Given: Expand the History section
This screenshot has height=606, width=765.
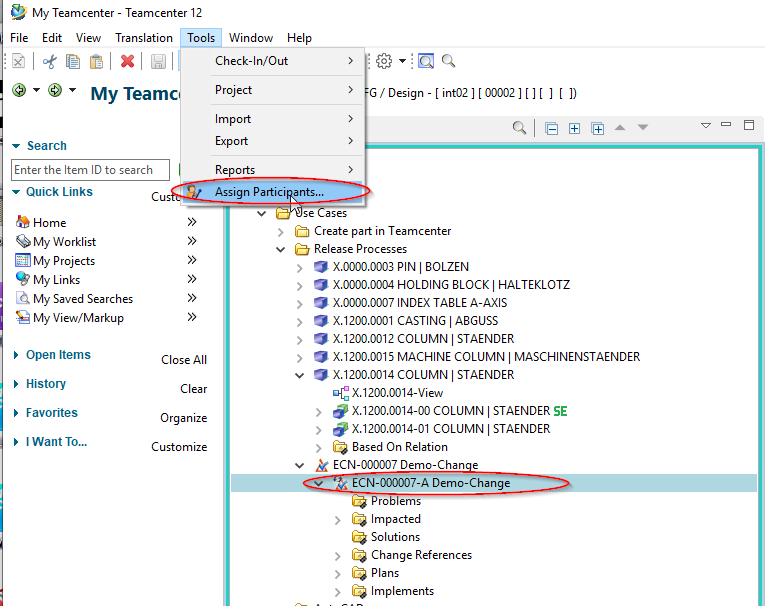Looking at the screenshot, I should [17, 384].
